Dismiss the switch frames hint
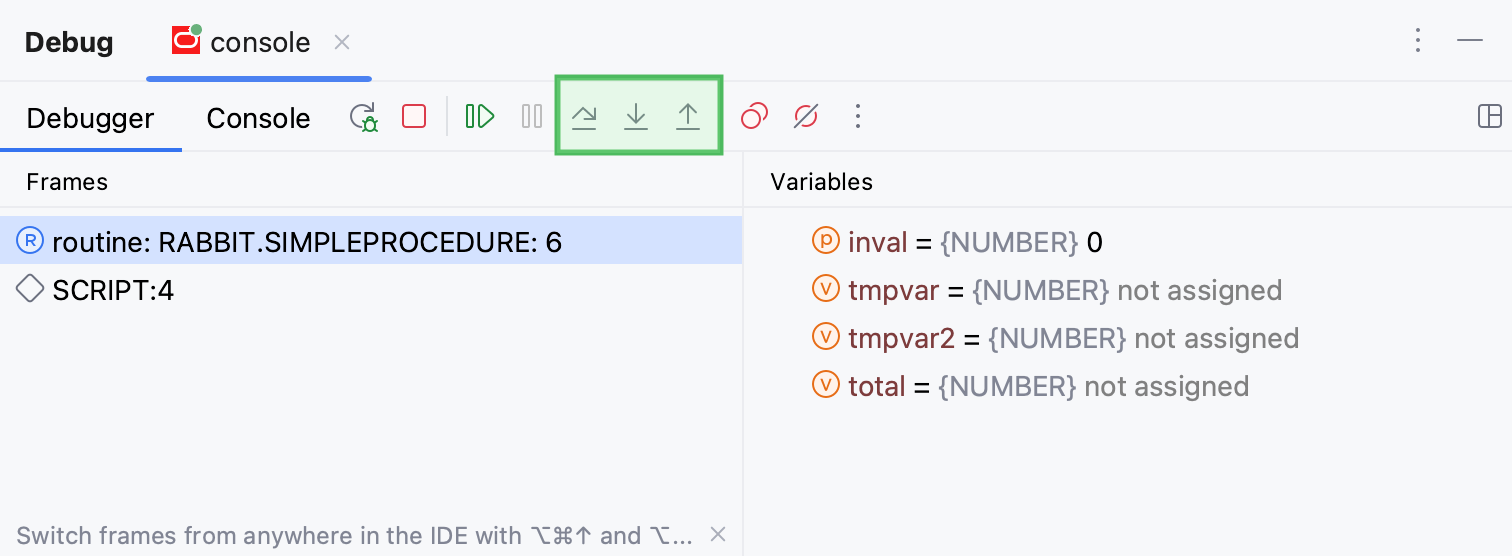1512x556 pixels. [718, 535]
